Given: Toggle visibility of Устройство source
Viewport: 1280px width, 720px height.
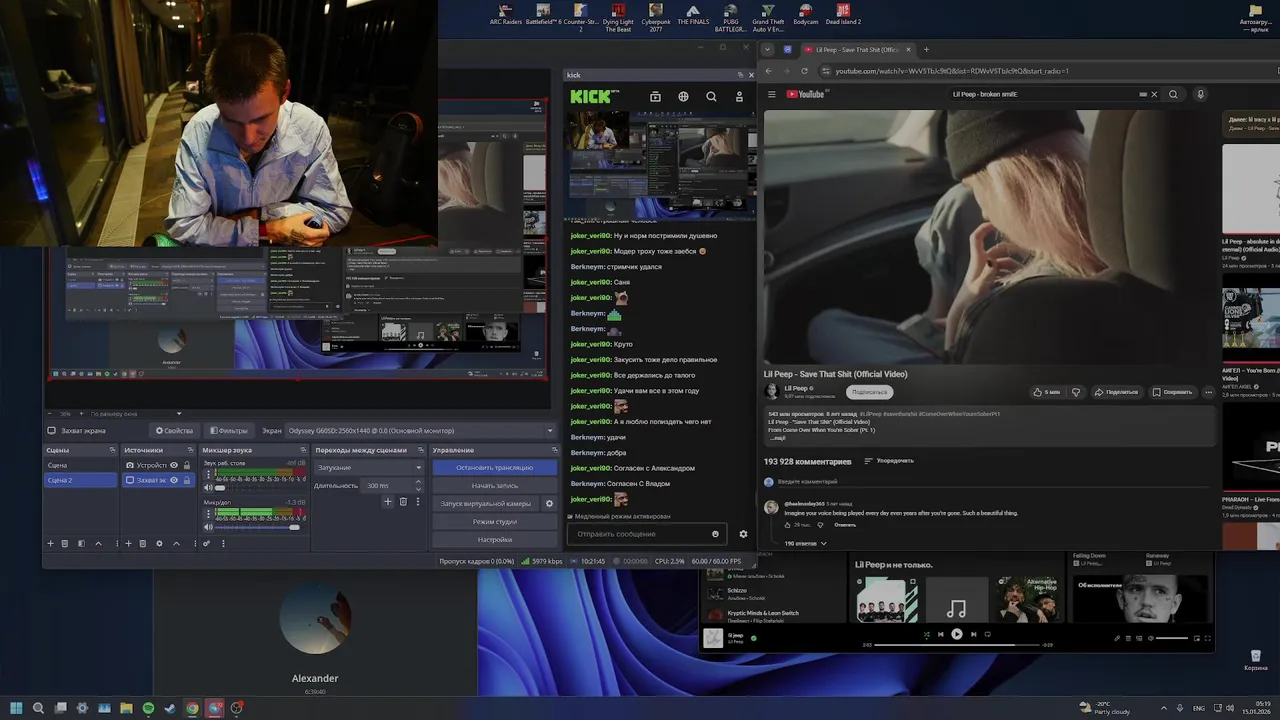Looking at the screenshot, I should [x=174, y=465].
